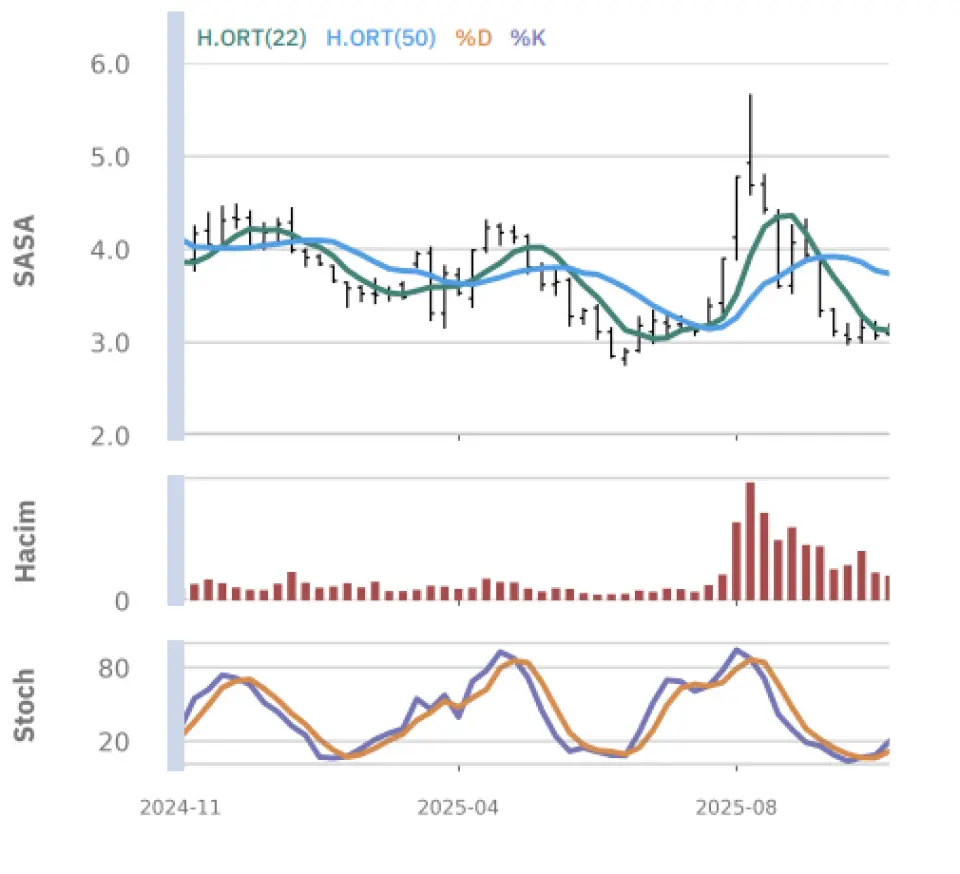960x874 pixels.
Task: Click the blue strip beside the volume panel
Action: click(175, 540)
